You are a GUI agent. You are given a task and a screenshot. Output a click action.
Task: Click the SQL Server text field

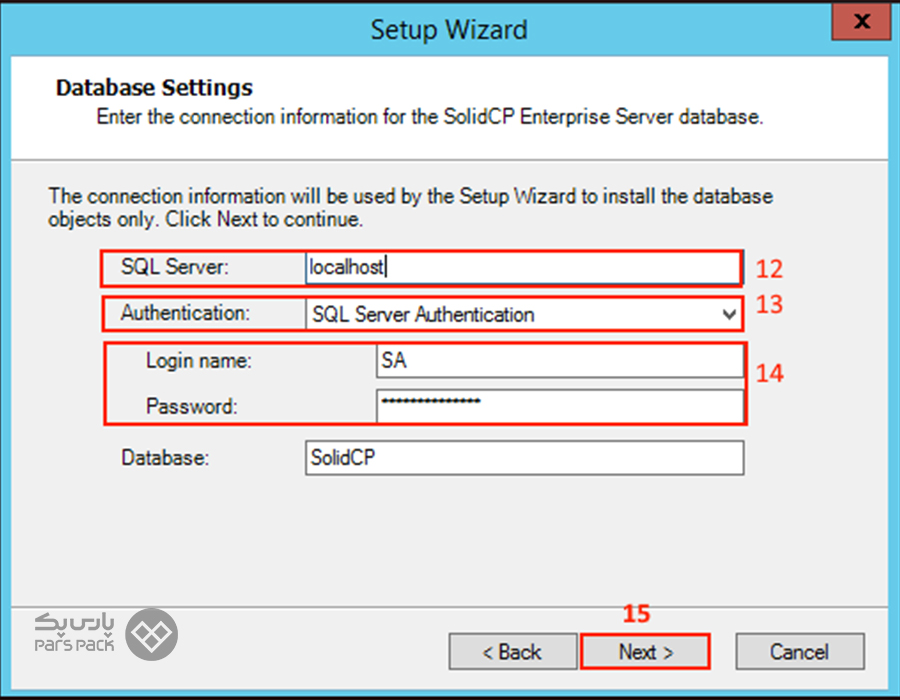(520, 268)
